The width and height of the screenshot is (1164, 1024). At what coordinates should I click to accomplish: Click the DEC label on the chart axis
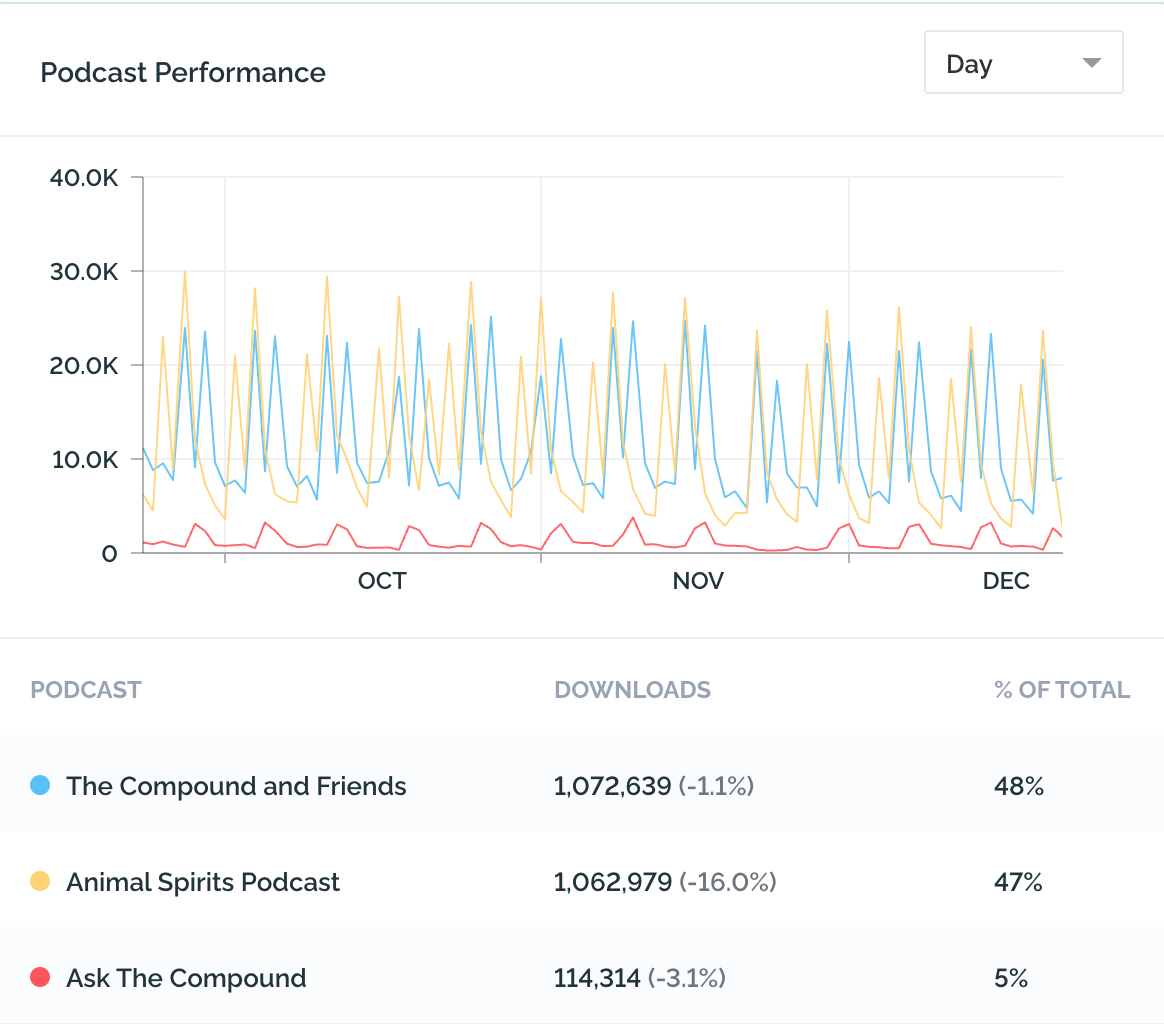(x=1006, y=581)
